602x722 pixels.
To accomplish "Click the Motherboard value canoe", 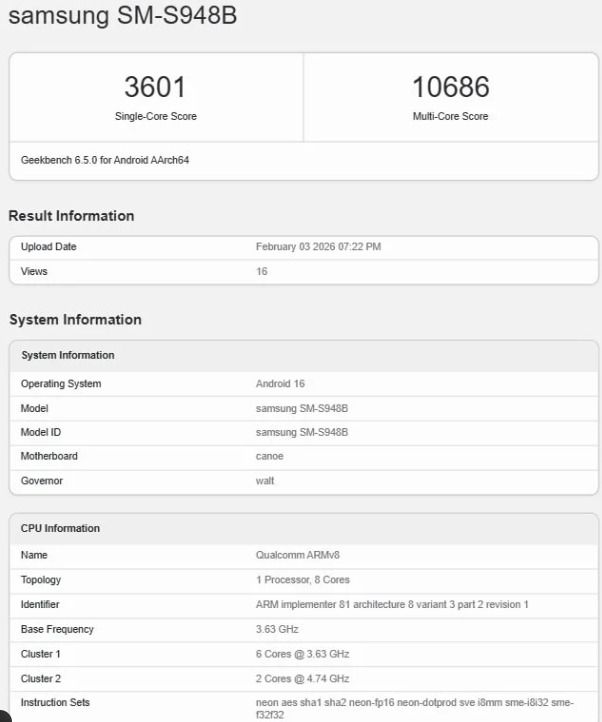I will coord(270,456).
